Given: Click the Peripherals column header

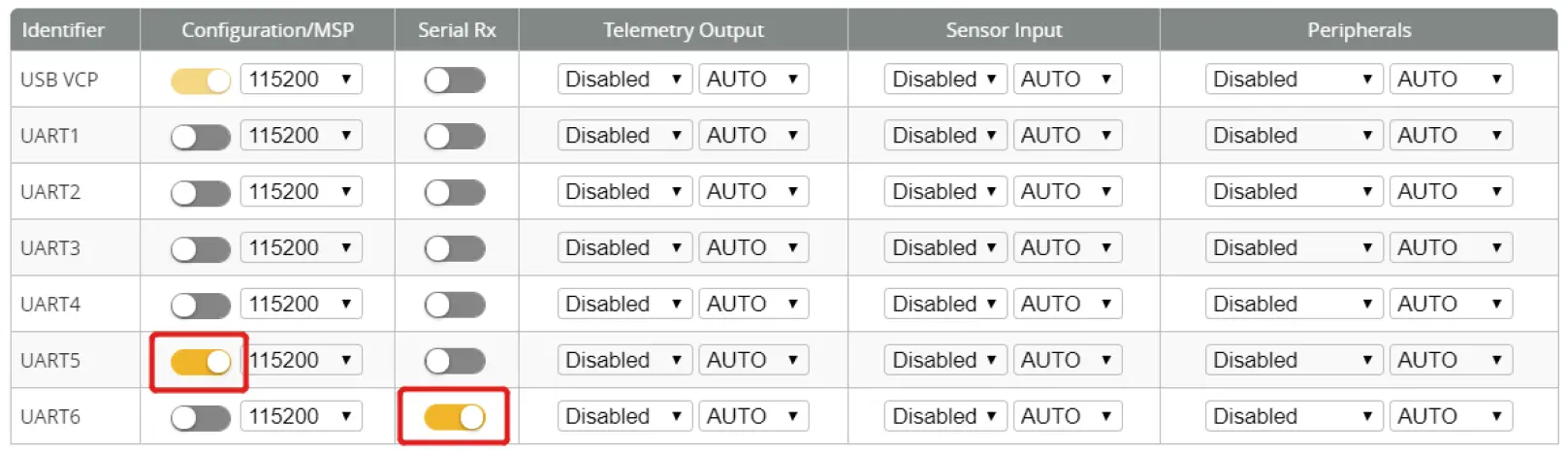Looking at the screenshot, I should coord(1359,30).
